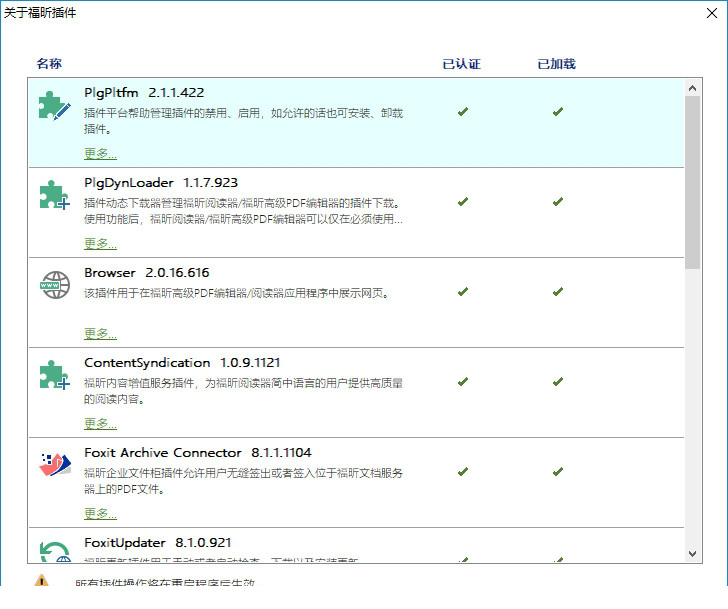
Task: Click the PlgDynLoader puzzle-plus icon
Action: pyautogui.click(x=55, y=195)
